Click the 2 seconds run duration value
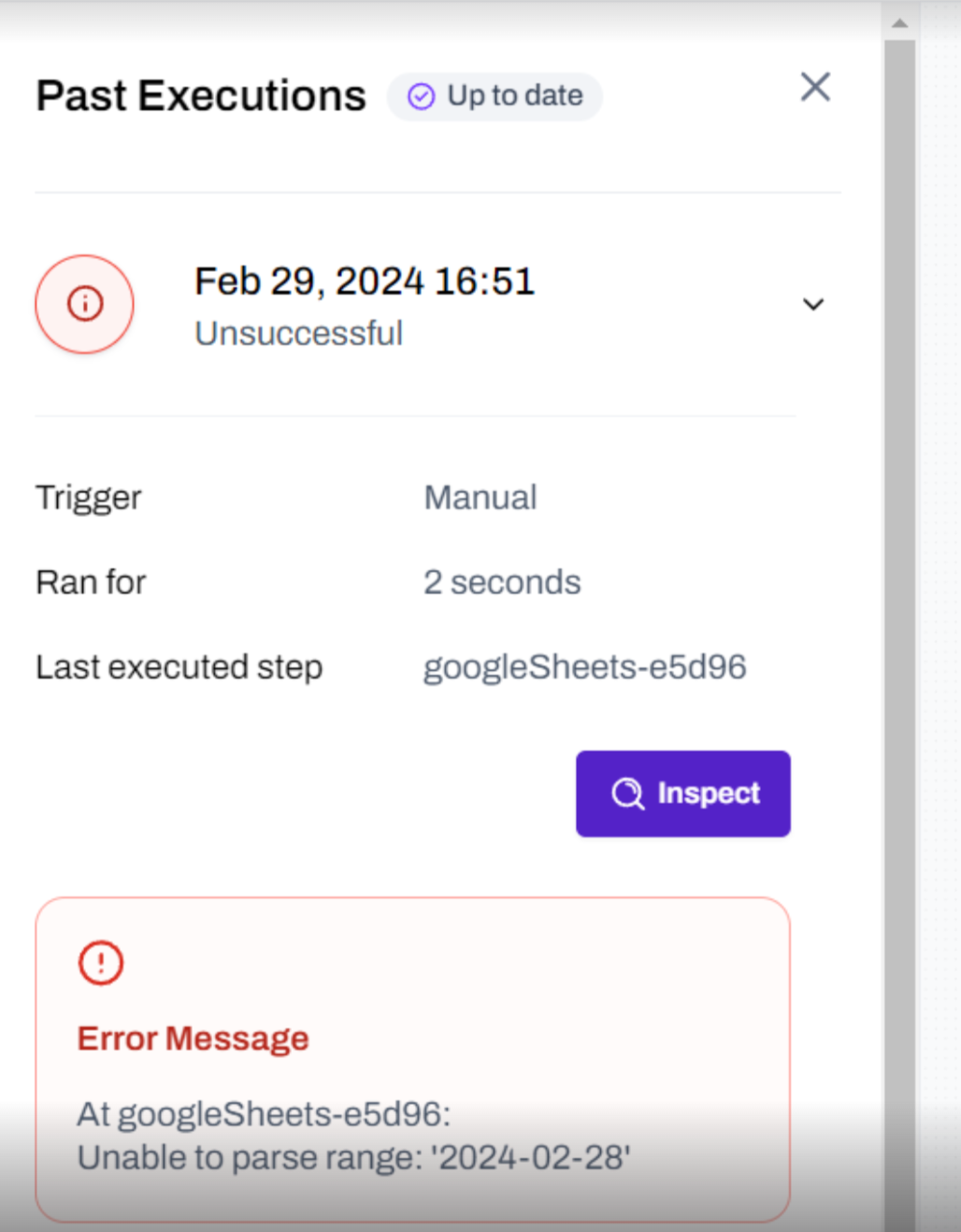Screen dimensions: 961x1232 click(x=502, y=582)
